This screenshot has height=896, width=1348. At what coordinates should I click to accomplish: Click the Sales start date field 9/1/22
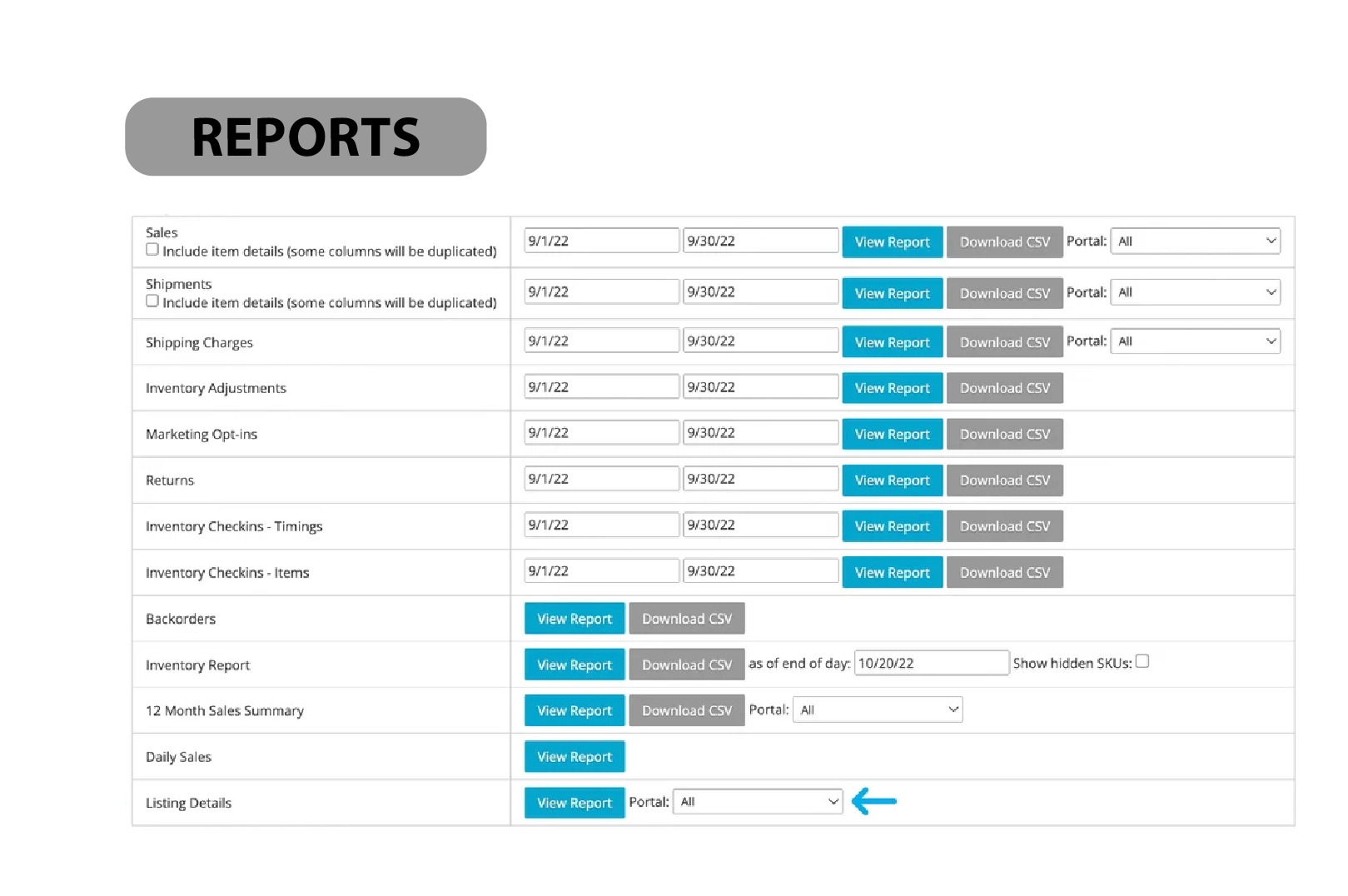pos(602,241)
